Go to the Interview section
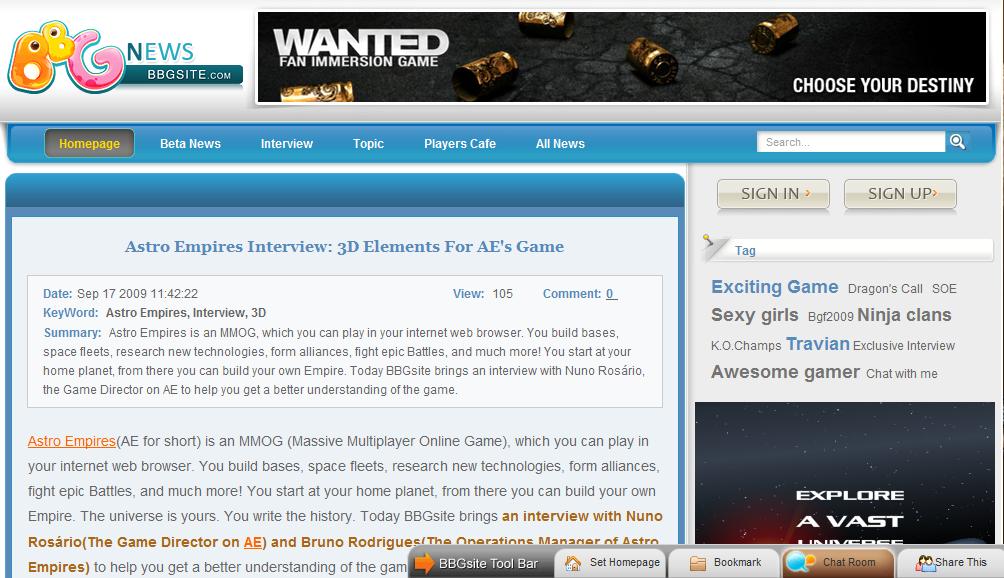 coord(286,143)
